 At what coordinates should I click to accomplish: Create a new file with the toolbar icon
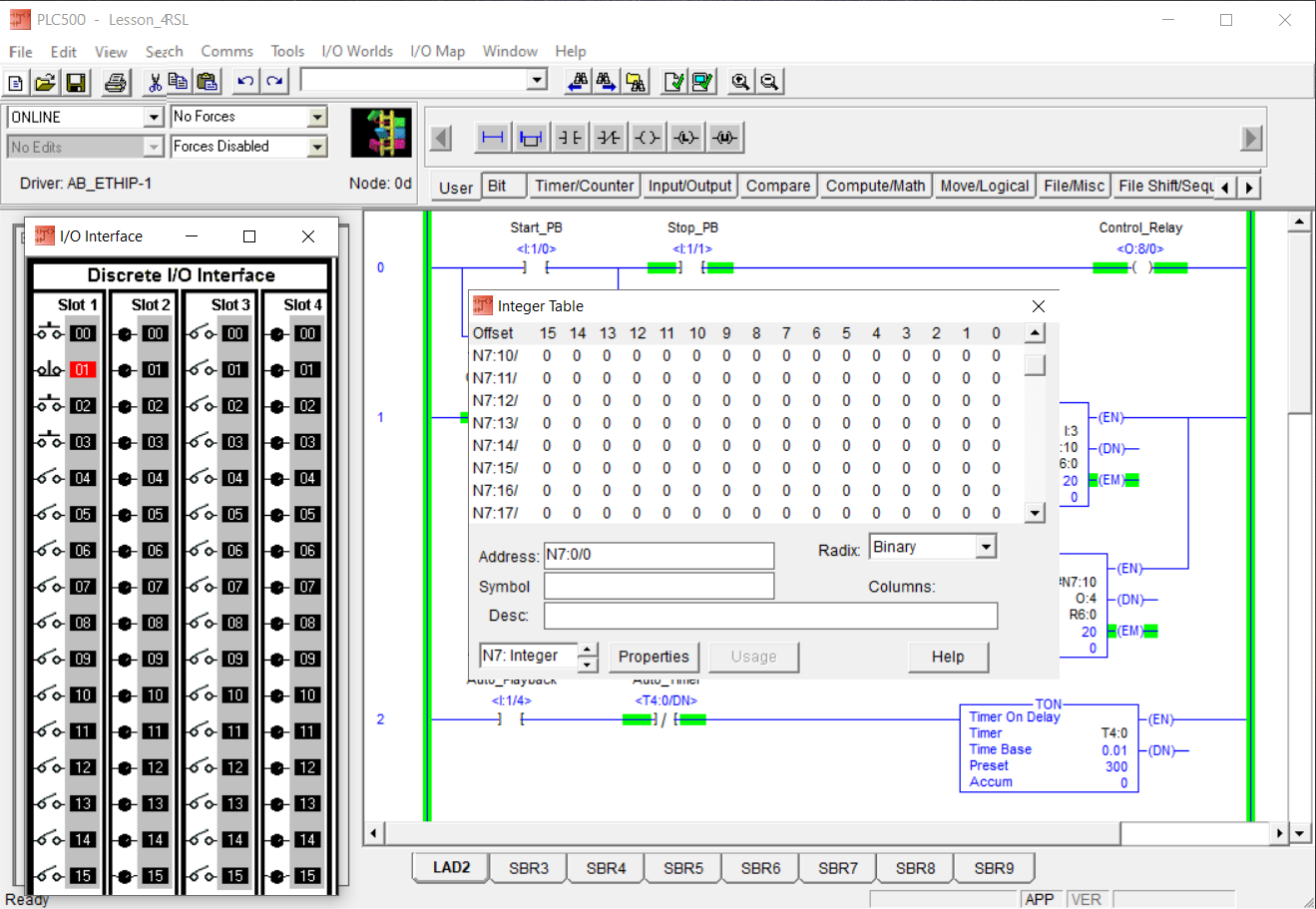(16, 82)
